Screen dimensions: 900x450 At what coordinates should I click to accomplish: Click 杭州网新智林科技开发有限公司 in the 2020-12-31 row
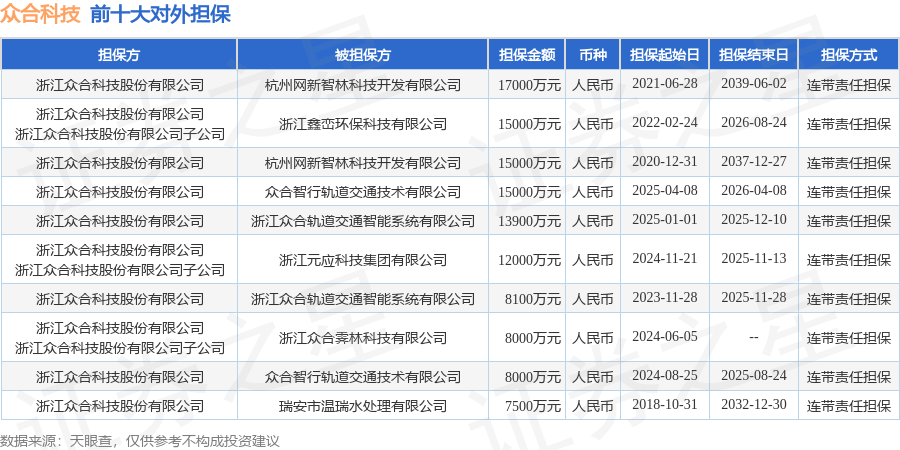point(363,163)
